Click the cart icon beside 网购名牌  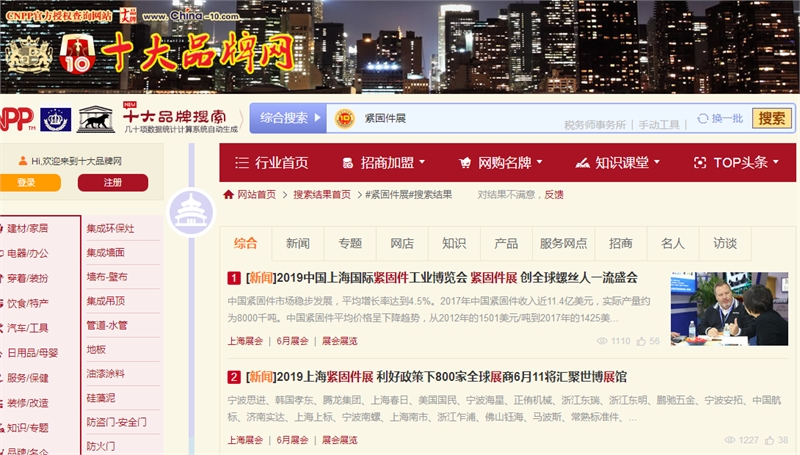[465, 163]
